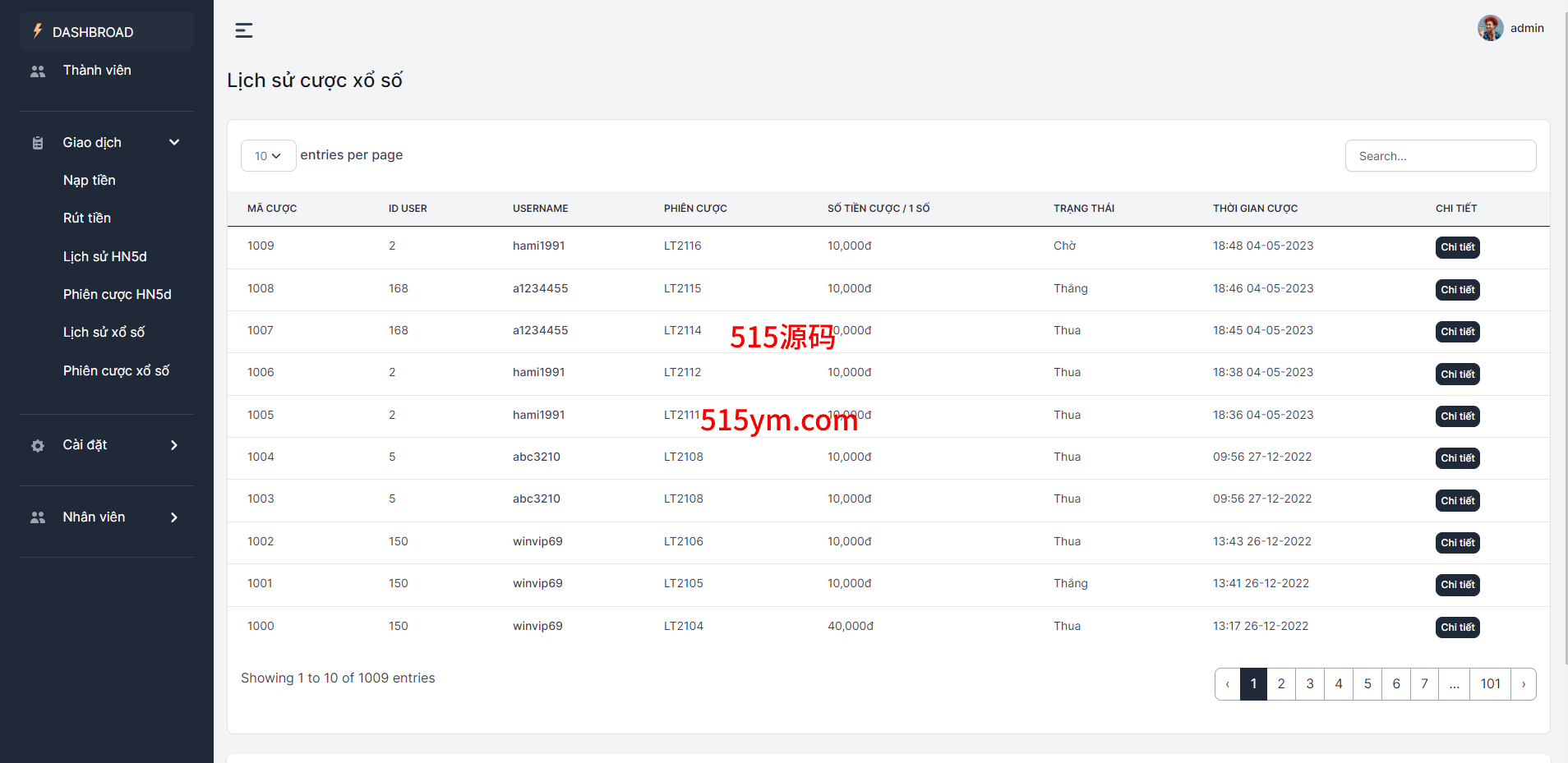Click the hamburger menu icon to collapse sidebar
Image resolution: width=1568 pixels, height=763 pixels.
pos(244,30)
